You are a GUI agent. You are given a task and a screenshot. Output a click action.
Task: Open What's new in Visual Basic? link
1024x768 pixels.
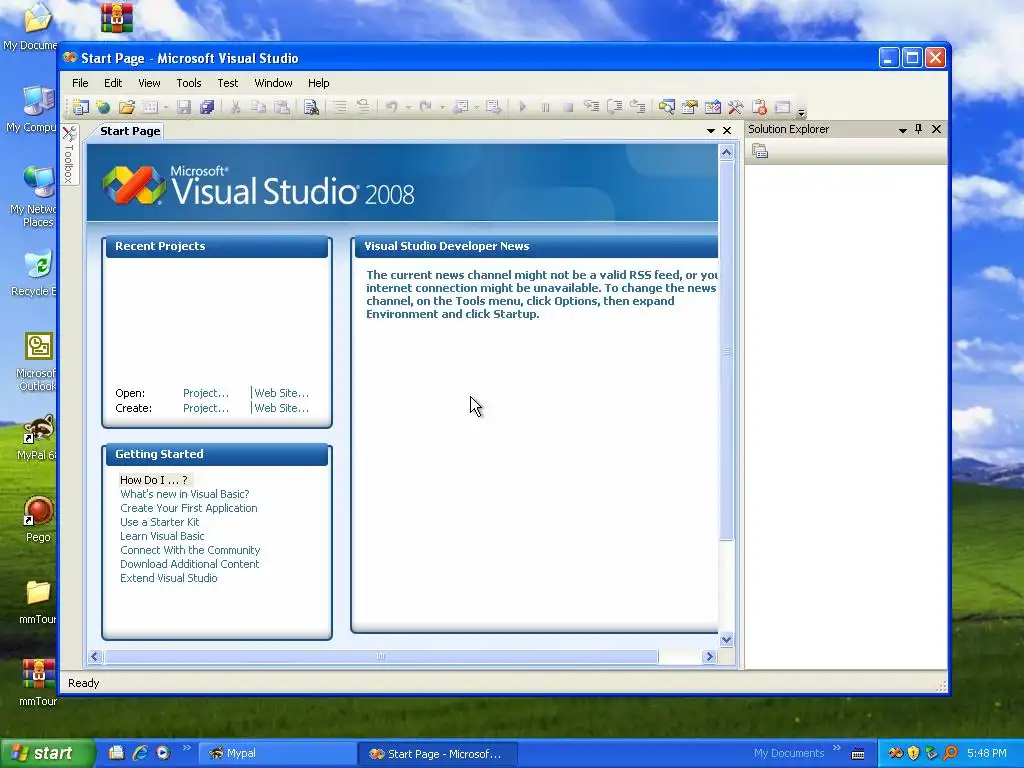coord(185,494)
